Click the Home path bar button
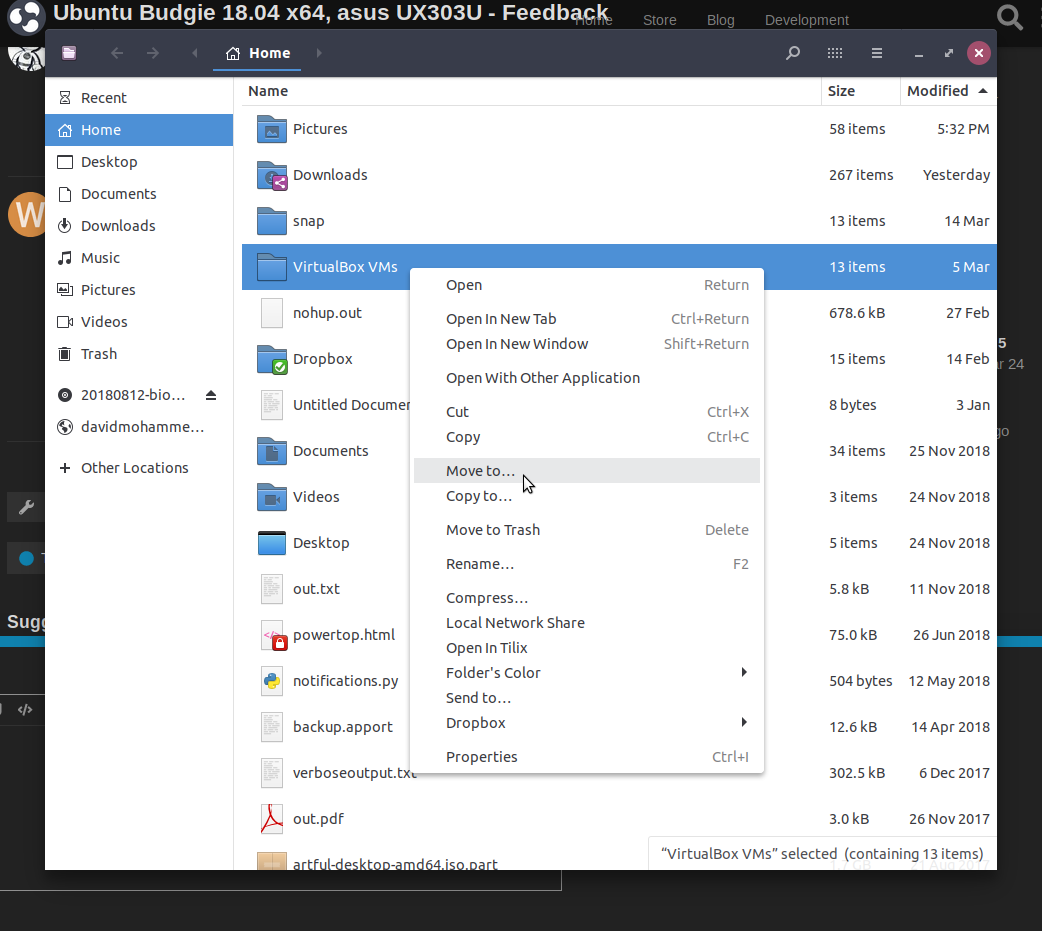The image size is (1042, 931). (259, 53)
